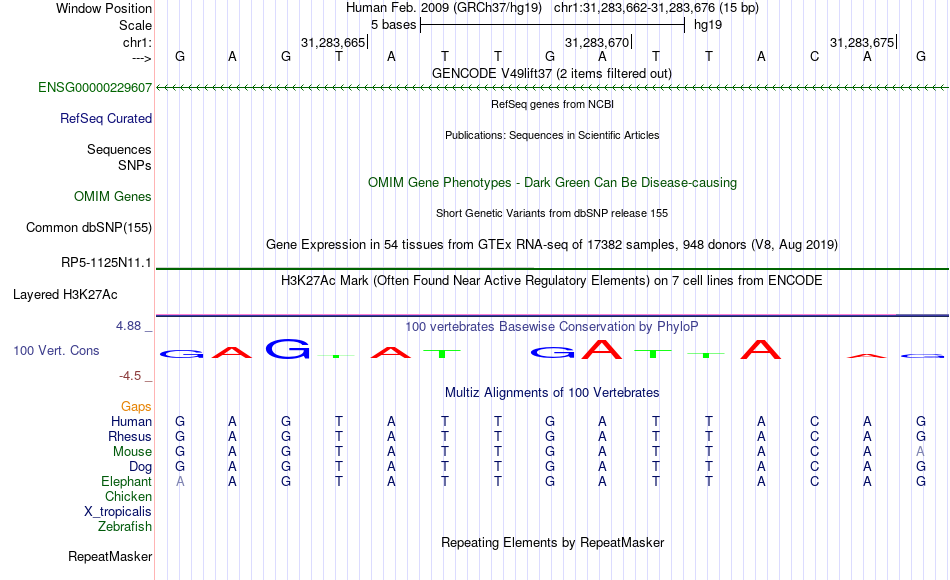Select the X_tropicalis alignment row label
This screenshot has height=580, width=950.
pos(118,512)
